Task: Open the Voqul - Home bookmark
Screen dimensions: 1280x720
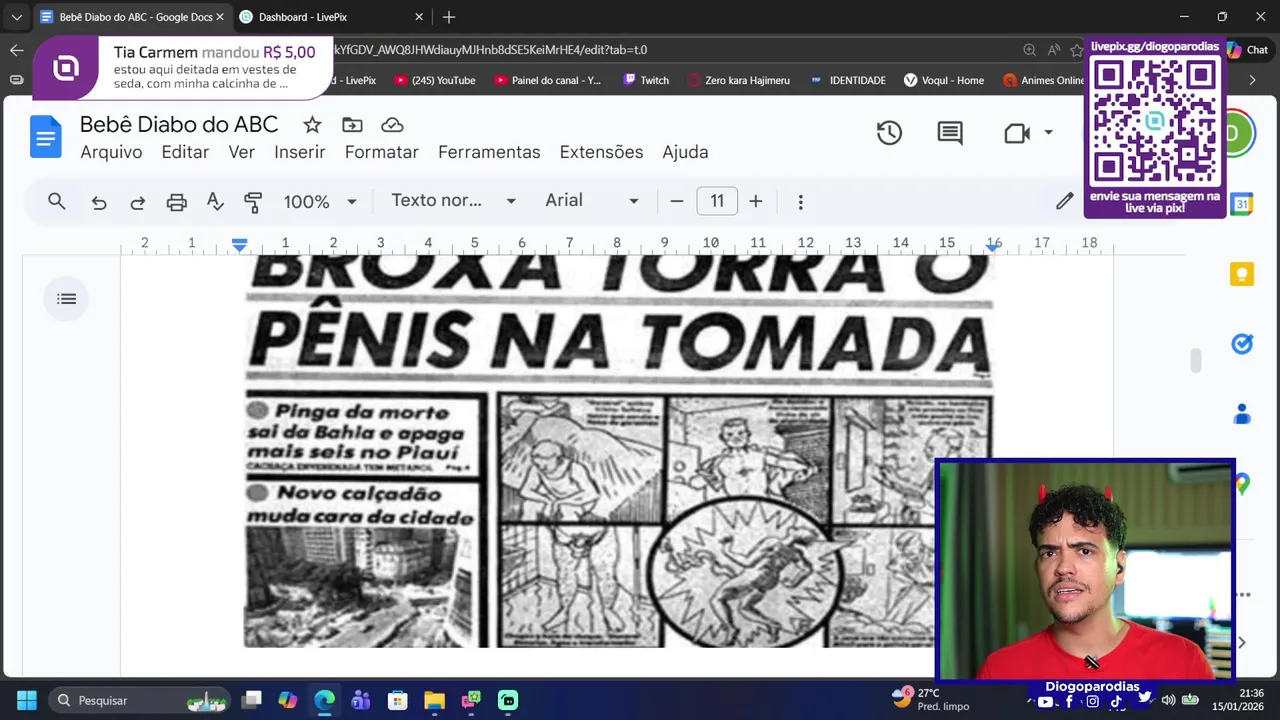Action: point(944,80)
